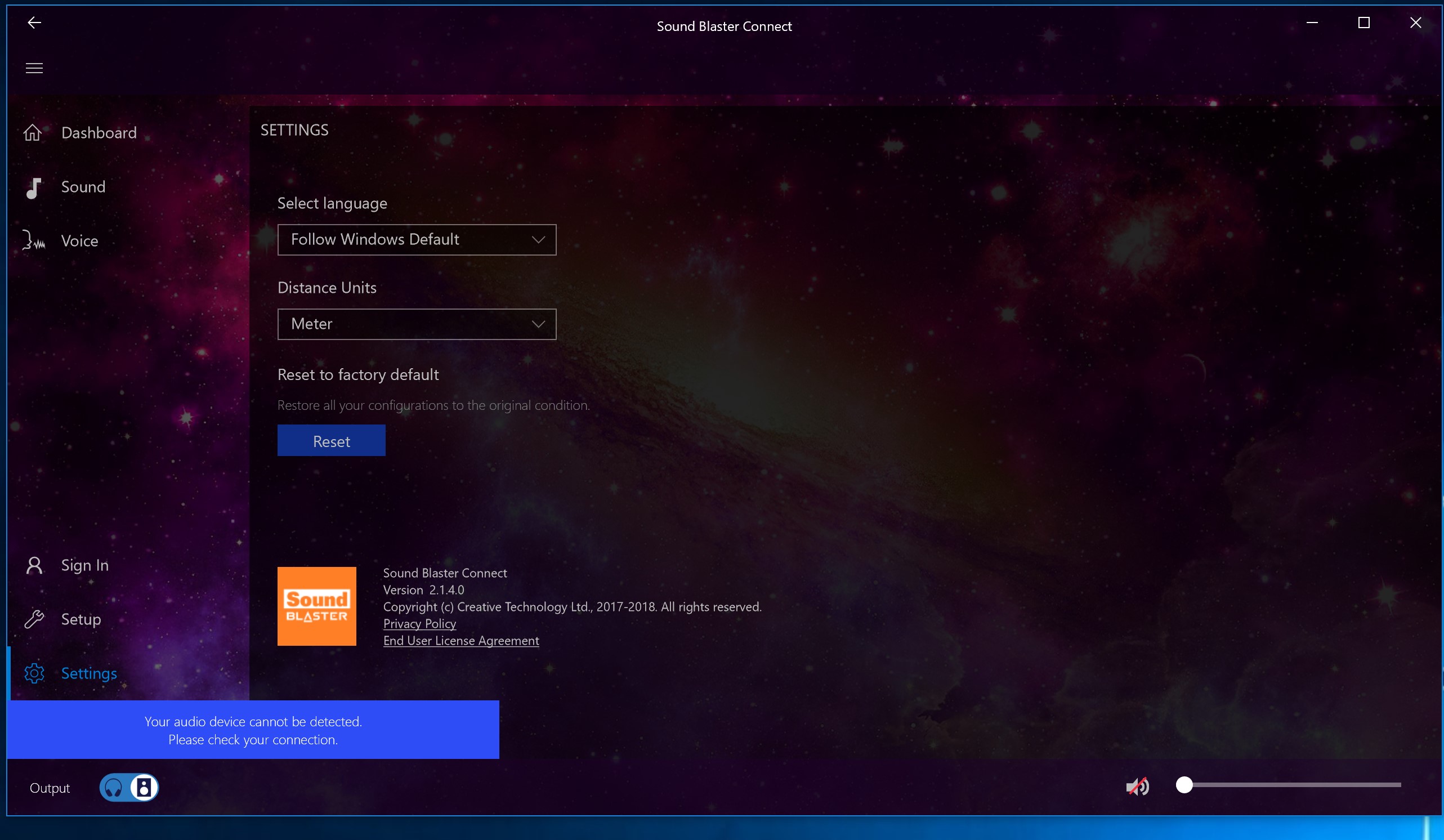
Task: Click the Sign In person icon
Action: pyautogui.click(x=34, y=566)
